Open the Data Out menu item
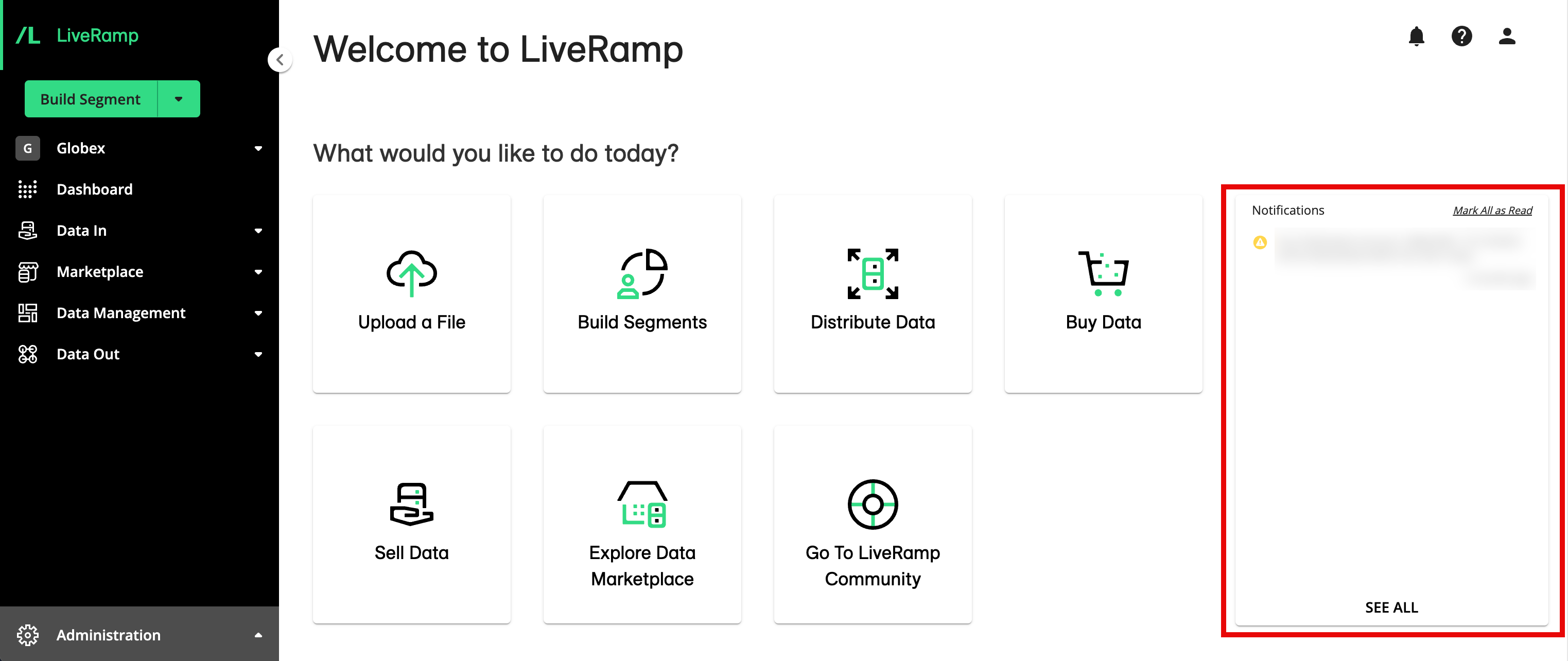Image resolution: width=1568 pixels, height=661 pixels. click(x=88, y=354)
